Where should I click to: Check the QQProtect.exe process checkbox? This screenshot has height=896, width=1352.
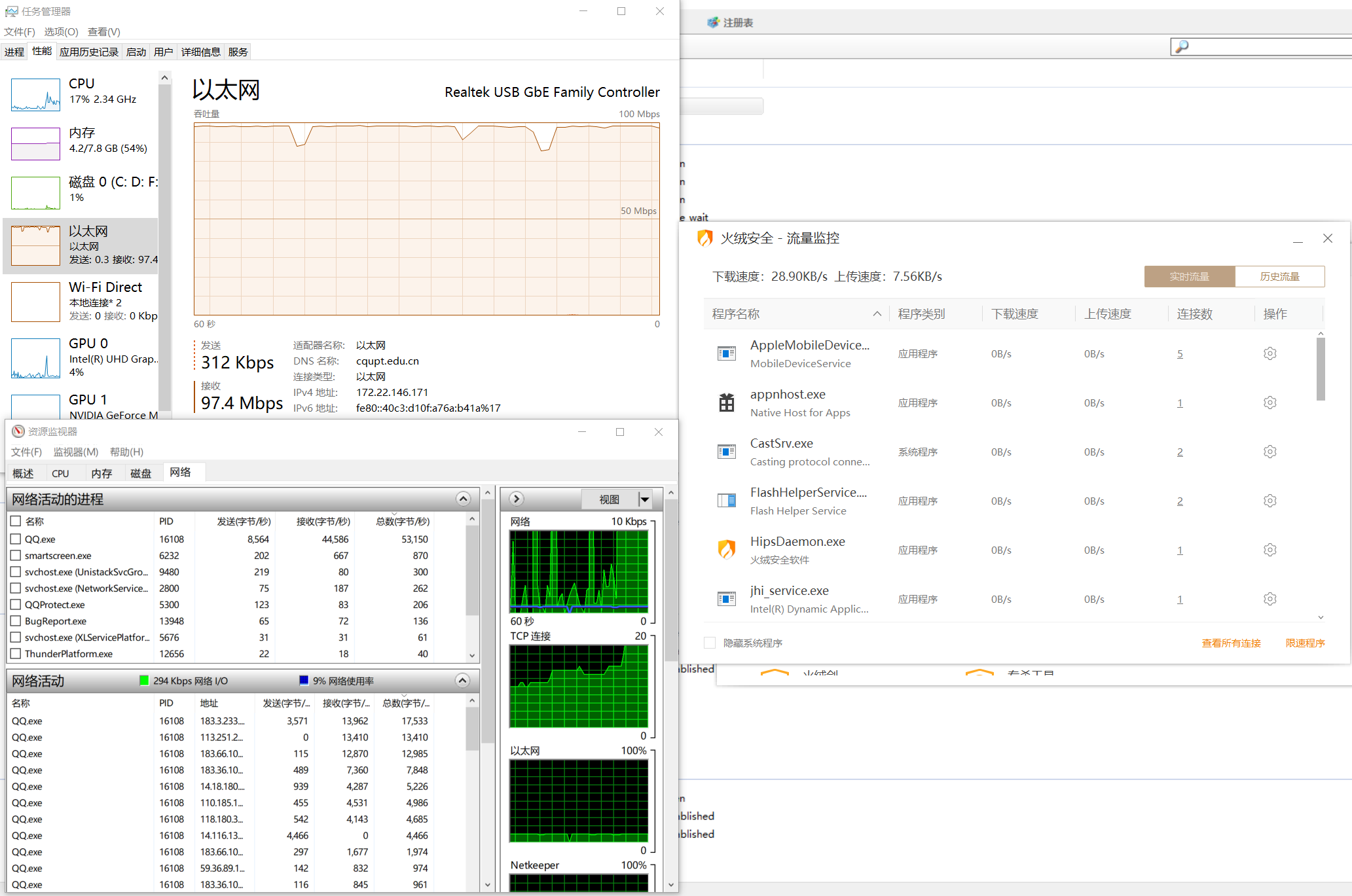(16, 604)
